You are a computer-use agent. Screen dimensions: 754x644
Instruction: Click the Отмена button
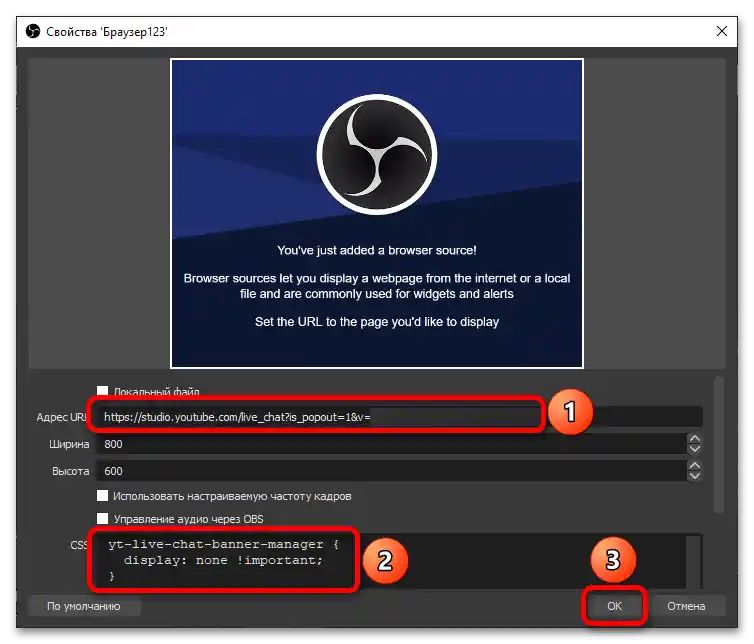686,606
